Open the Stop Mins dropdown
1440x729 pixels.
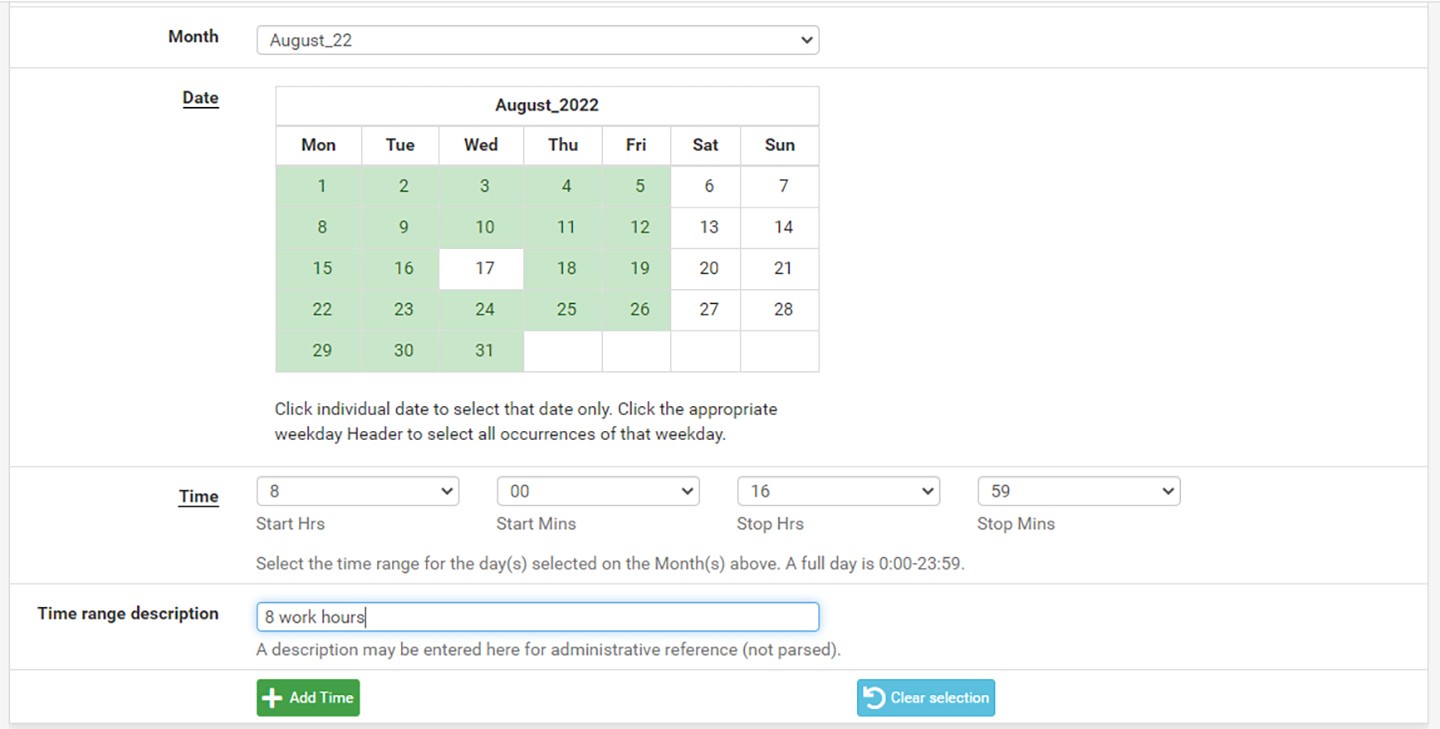1078,491
